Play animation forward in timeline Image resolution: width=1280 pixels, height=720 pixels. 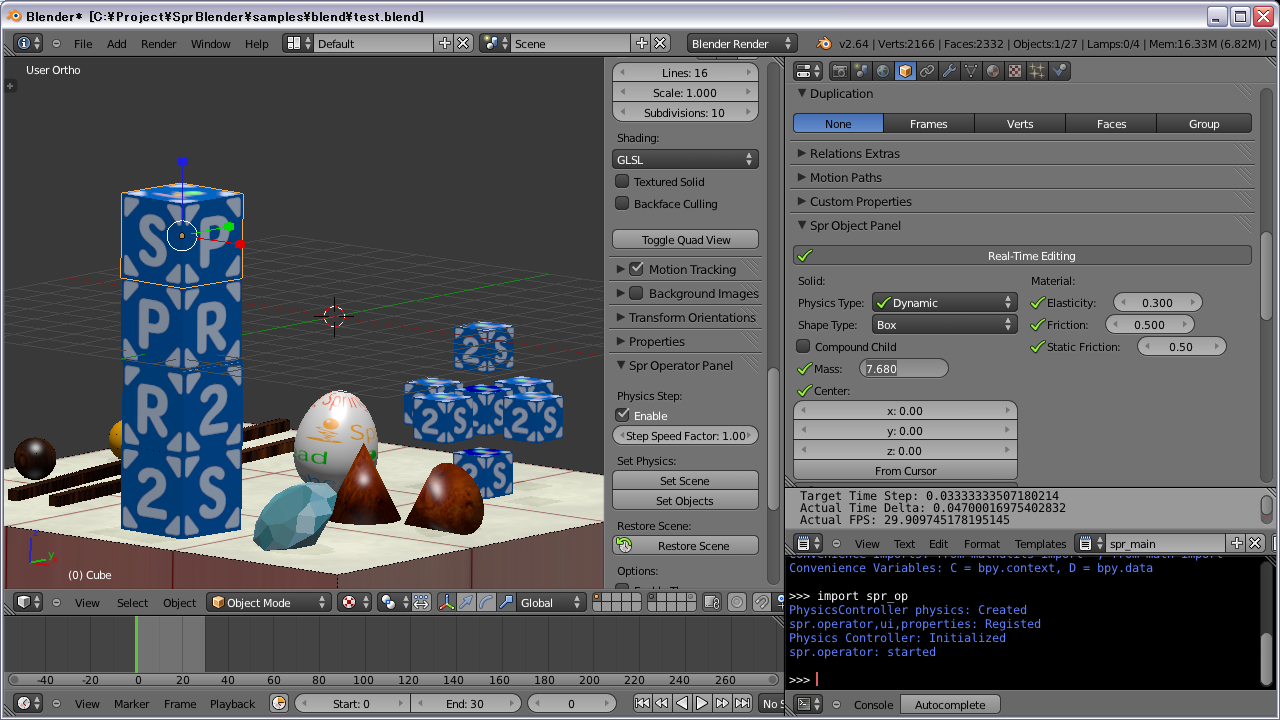pos(702,704)
